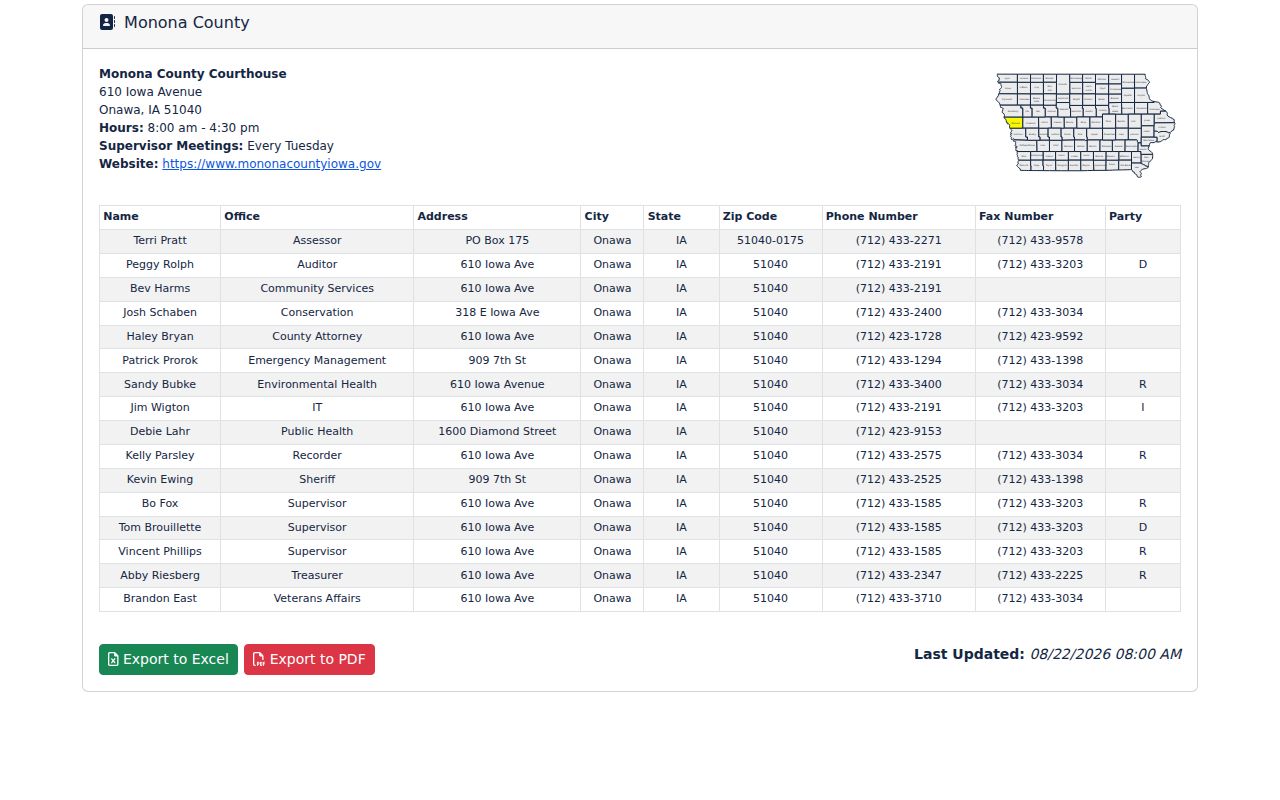
Task: Select the name Tom Brouillette
Action: click(160, 528)
